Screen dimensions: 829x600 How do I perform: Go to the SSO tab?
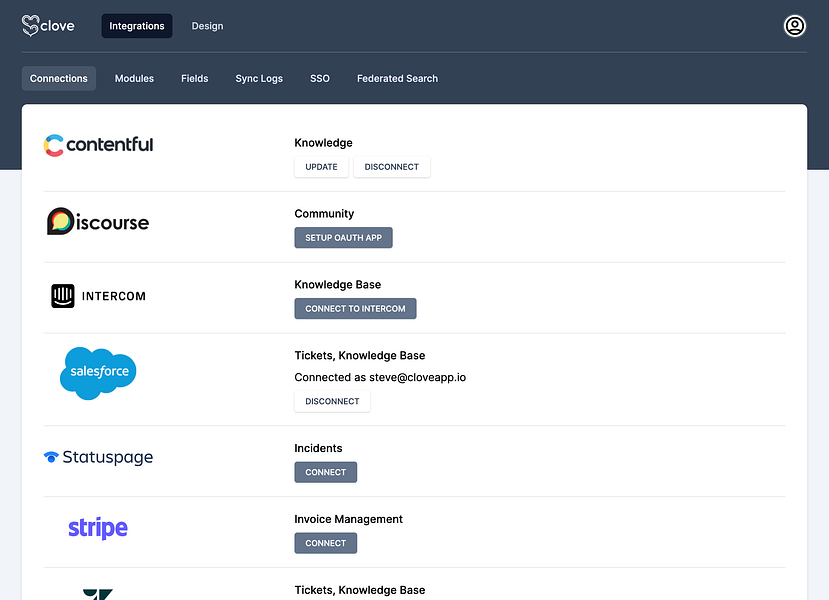tap(320, 78)
